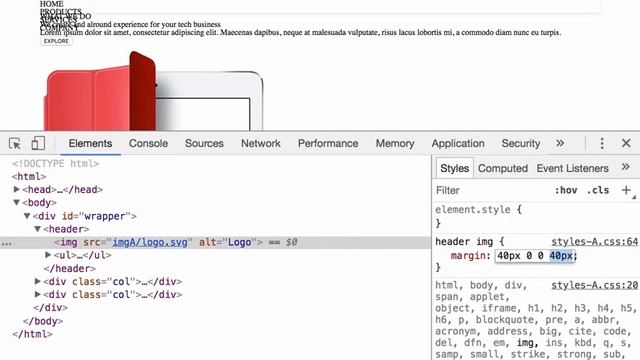This screenshot has height=360, width=640.
Task: Click the HOME navigation link
Action: (51, 4)
